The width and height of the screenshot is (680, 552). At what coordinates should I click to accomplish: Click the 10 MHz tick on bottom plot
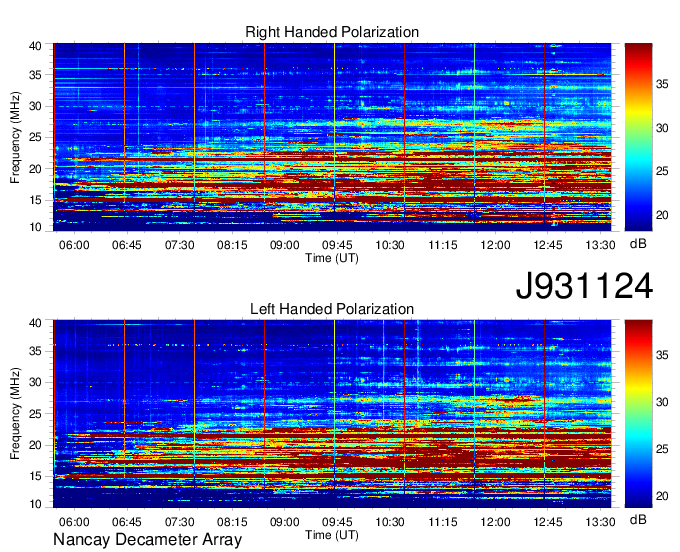point(35,504)
